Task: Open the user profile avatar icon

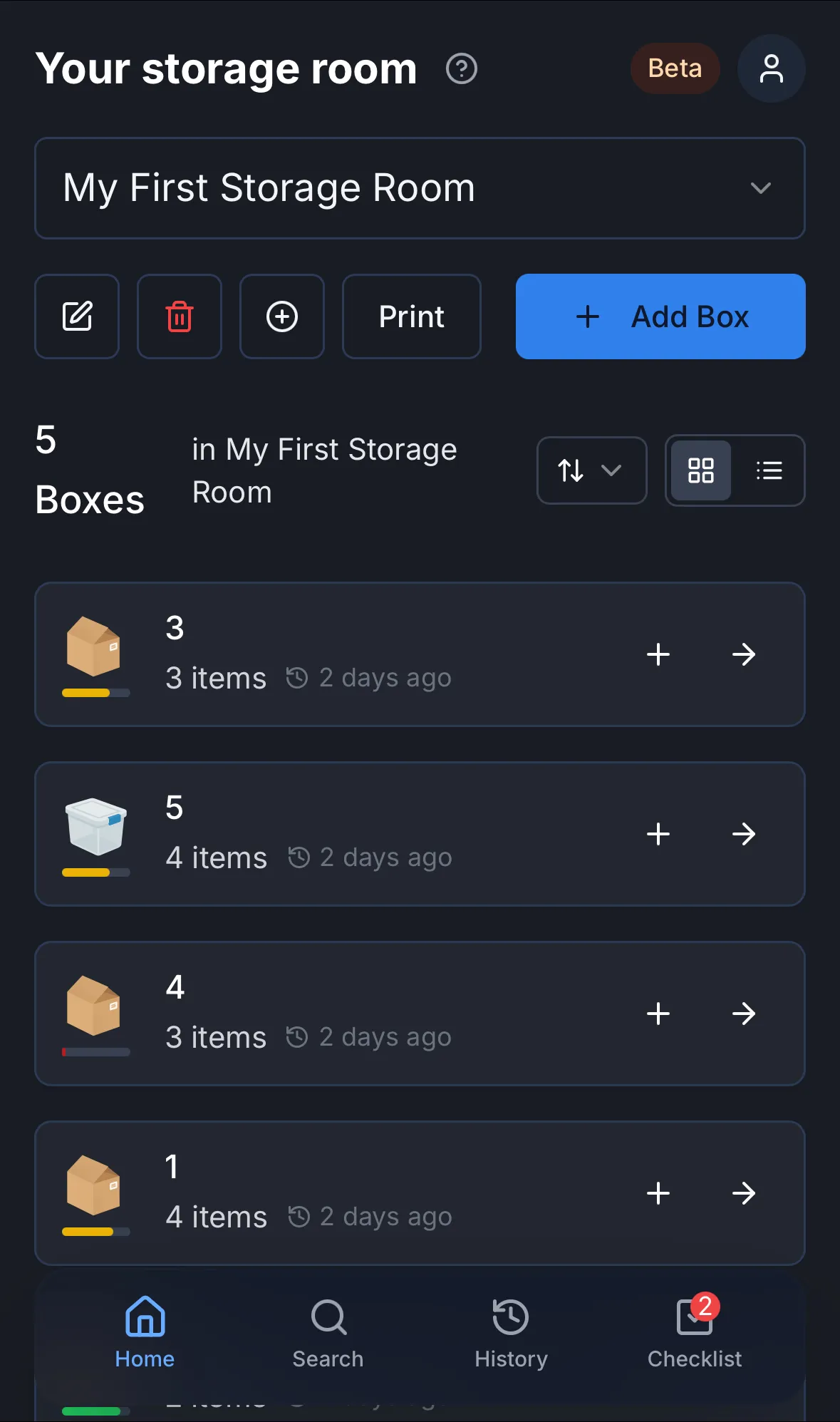Action: [x=771, y=69]
